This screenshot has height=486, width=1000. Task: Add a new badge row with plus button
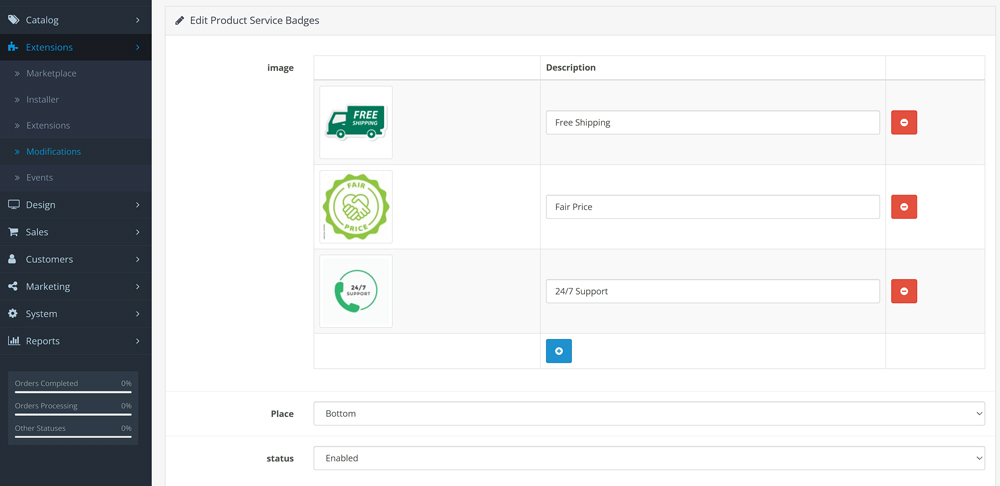tap(558, 351)
